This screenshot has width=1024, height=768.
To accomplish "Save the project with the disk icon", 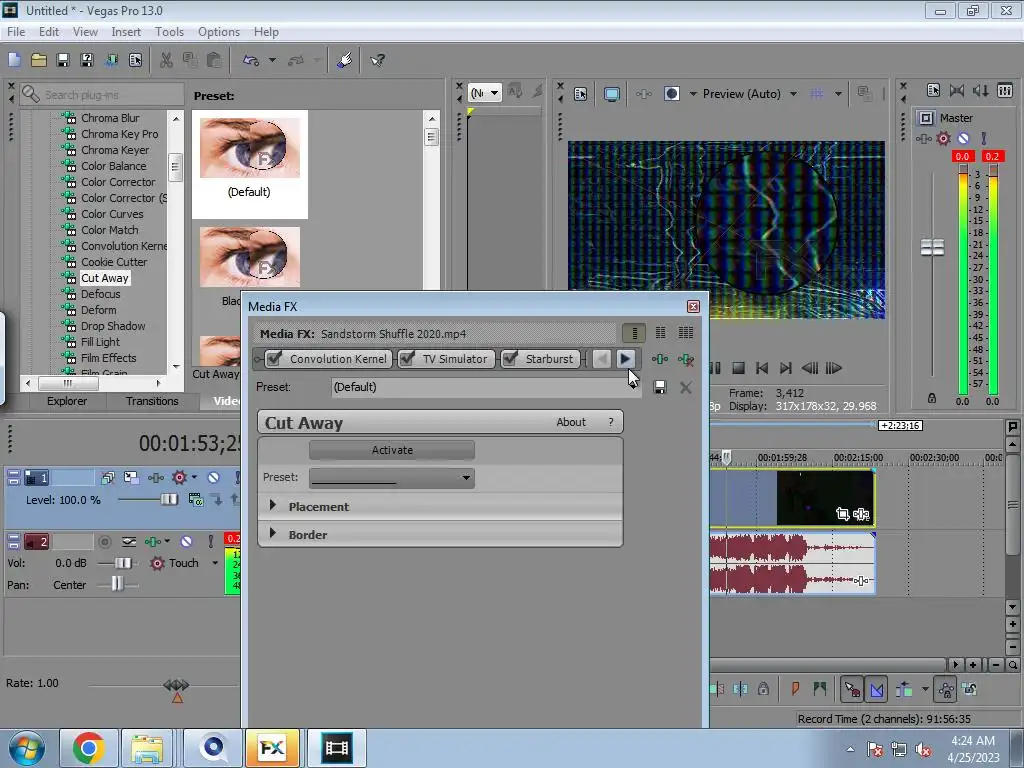I will tap(63, 60).
